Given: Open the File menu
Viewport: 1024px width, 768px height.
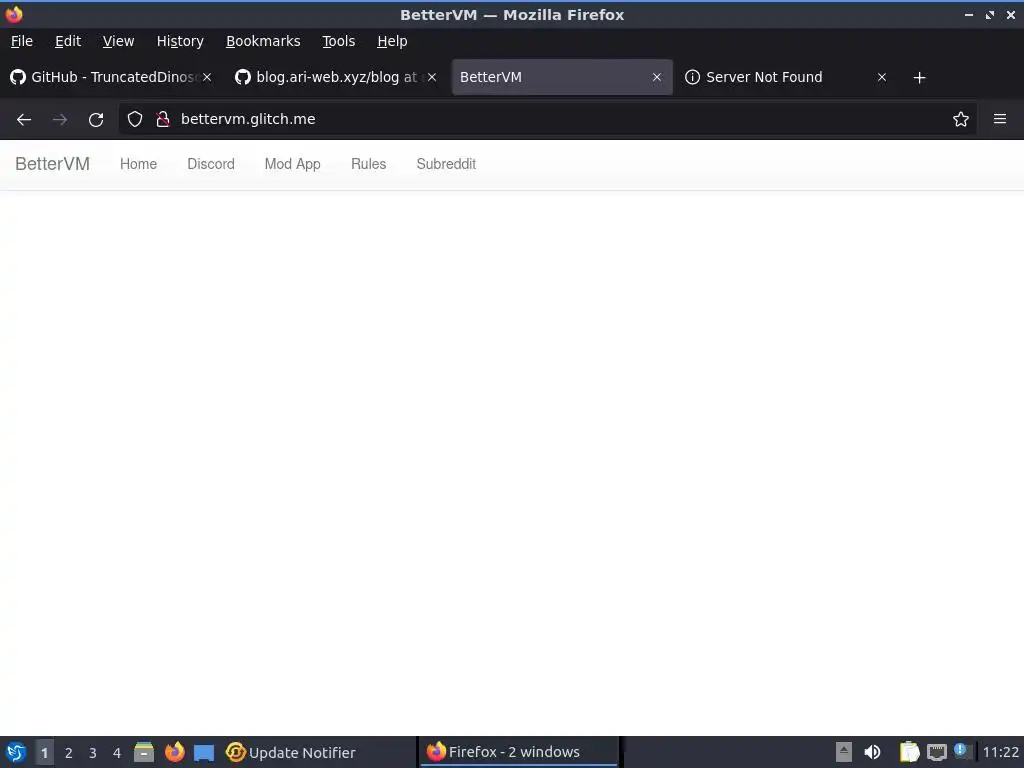Looking at the screenshot, I should click(x=22, y=41).
